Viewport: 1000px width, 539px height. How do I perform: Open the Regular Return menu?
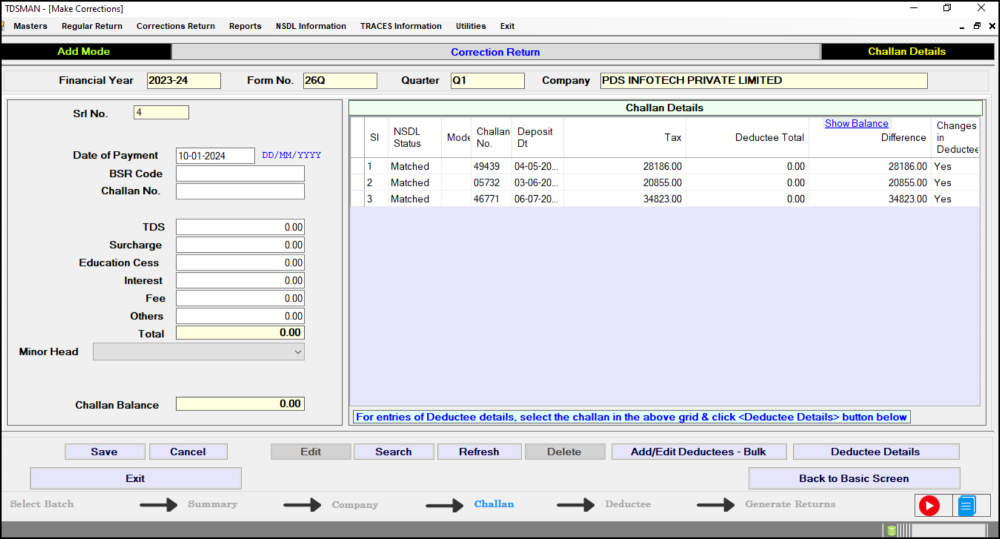click(92, 26)
